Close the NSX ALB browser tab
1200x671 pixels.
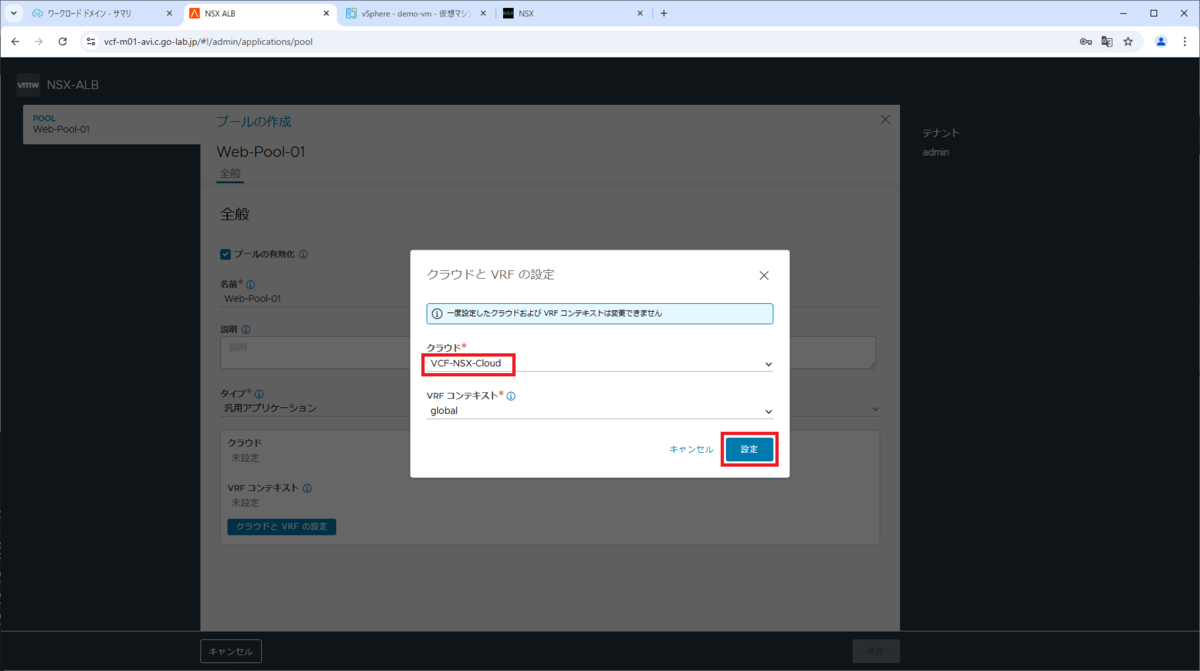(x=326, y=13)
